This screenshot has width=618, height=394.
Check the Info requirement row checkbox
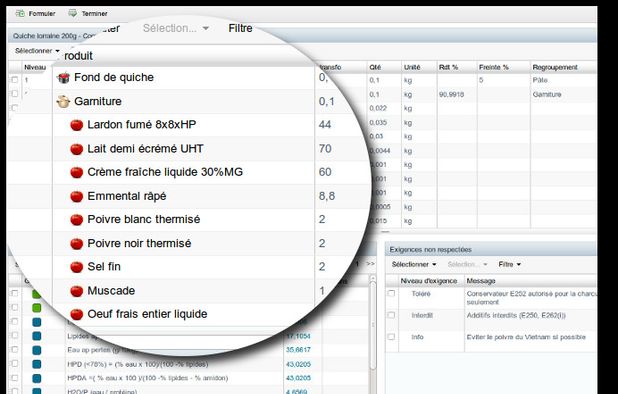[391, 337]
